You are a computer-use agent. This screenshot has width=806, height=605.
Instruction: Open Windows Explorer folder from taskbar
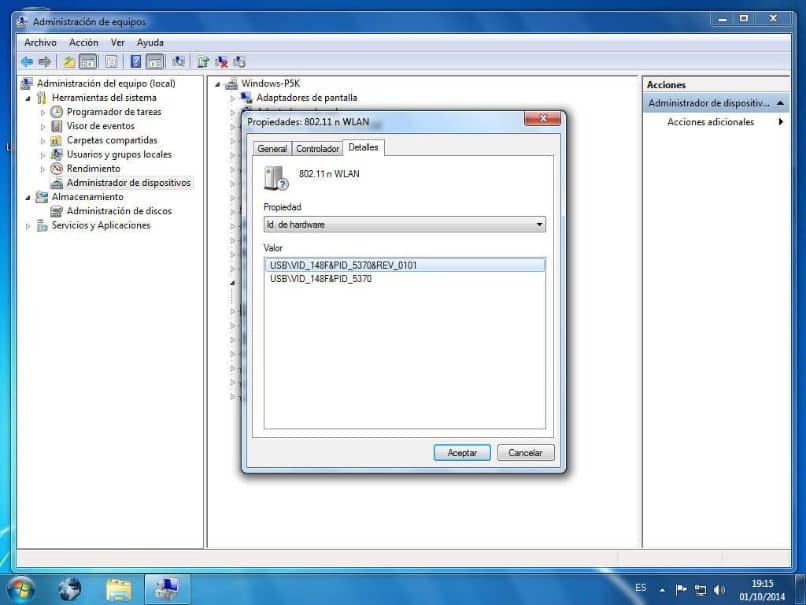click(x=119, y=589)
